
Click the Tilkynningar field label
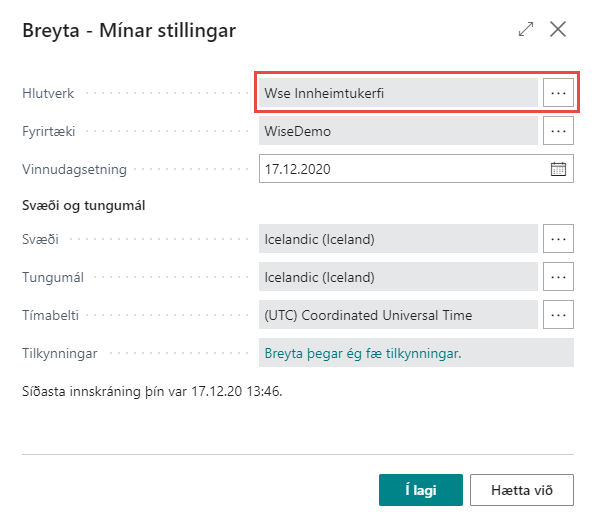pyautogui.click(x=60, y=353)
